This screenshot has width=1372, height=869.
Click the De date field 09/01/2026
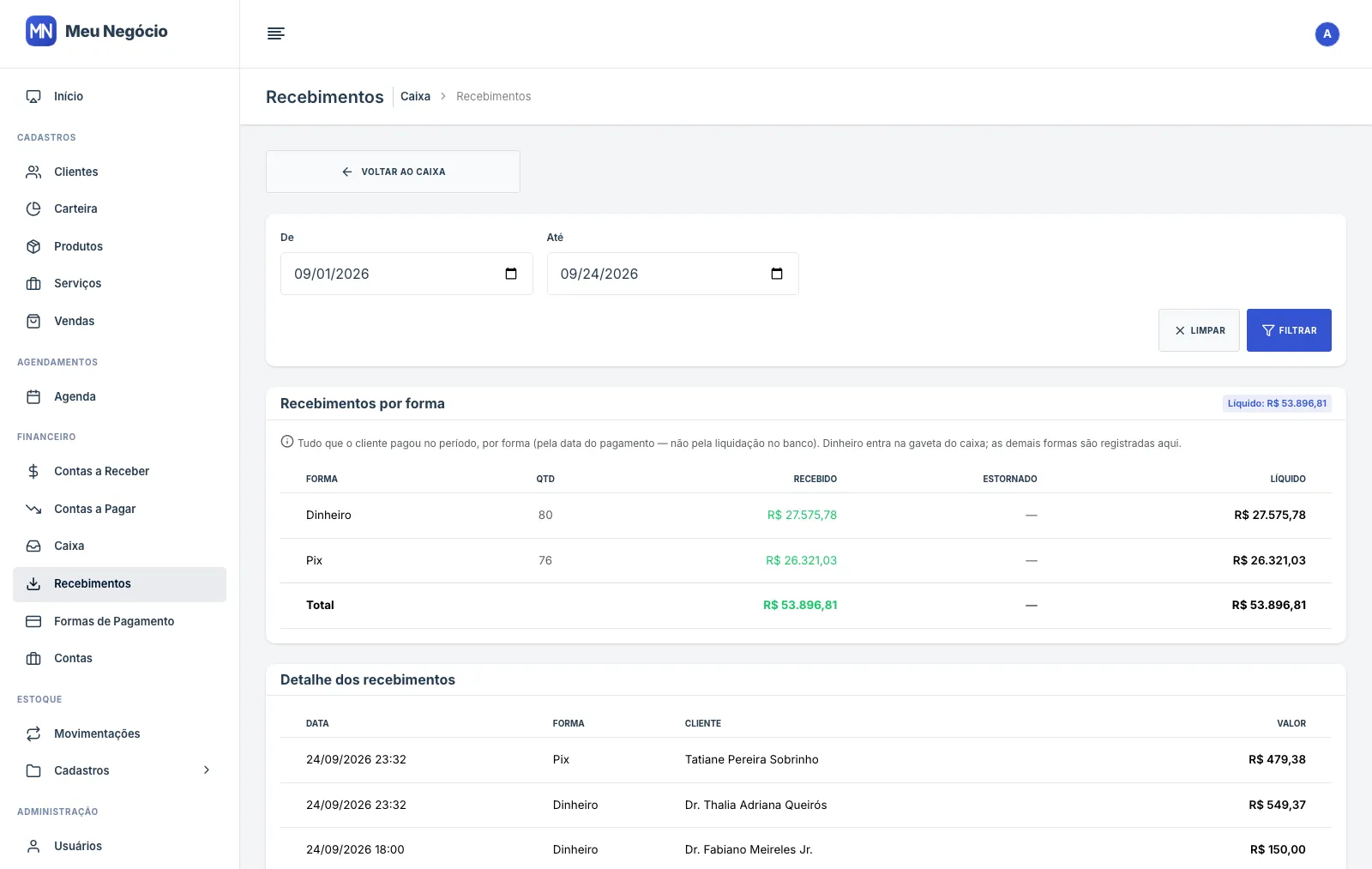point(406,274)
